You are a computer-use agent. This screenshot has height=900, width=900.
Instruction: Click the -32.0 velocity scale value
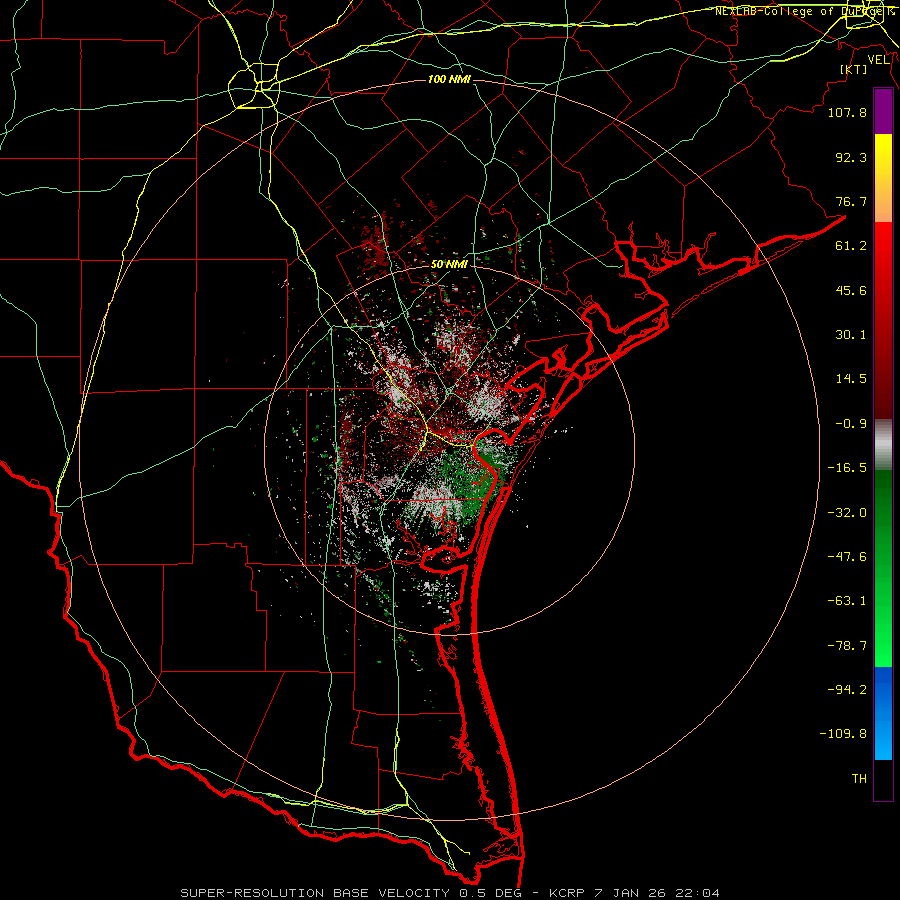point(847,513)
